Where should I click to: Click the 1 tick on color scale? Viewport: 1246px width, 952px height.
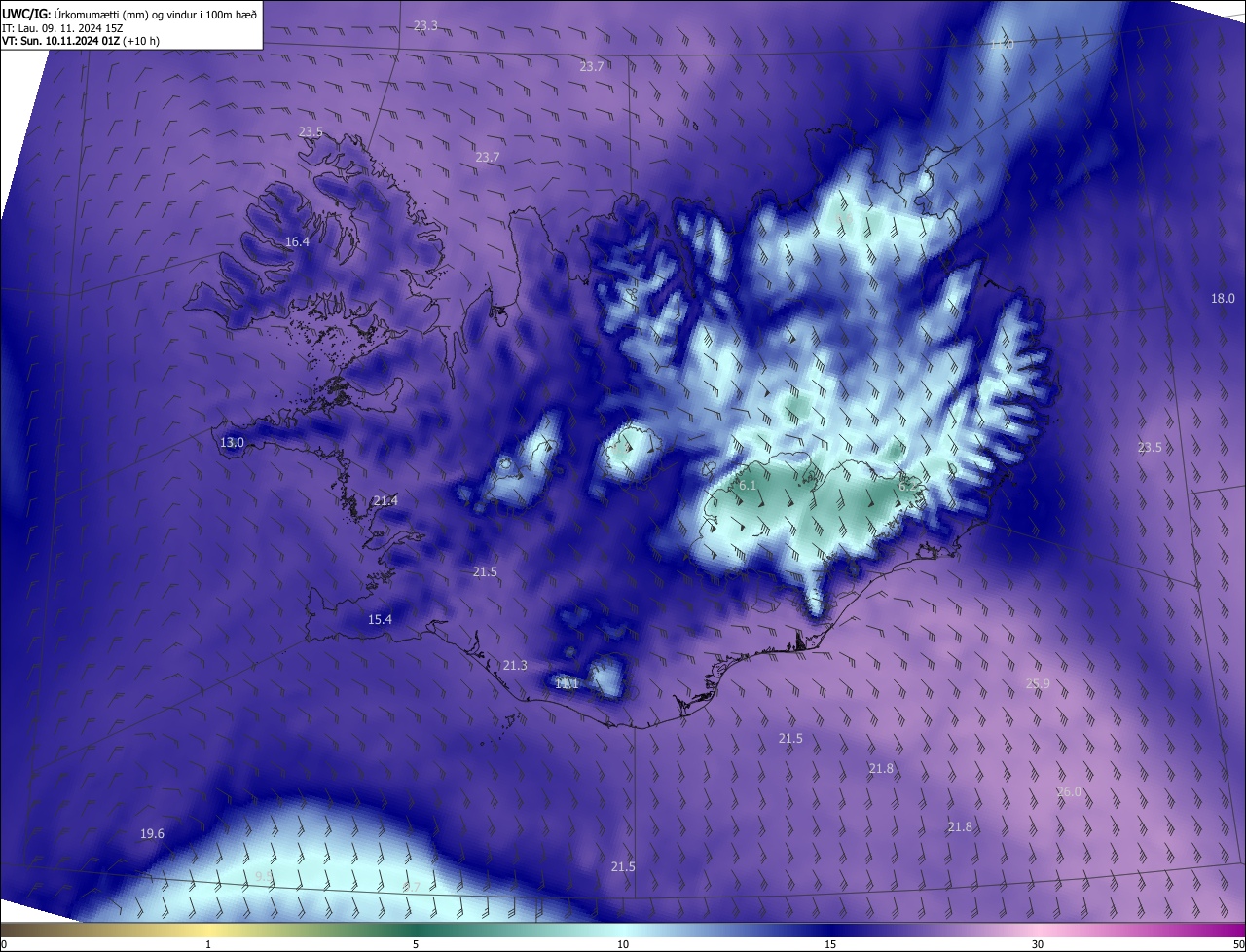pyautogui.click(x=208, y=944)
